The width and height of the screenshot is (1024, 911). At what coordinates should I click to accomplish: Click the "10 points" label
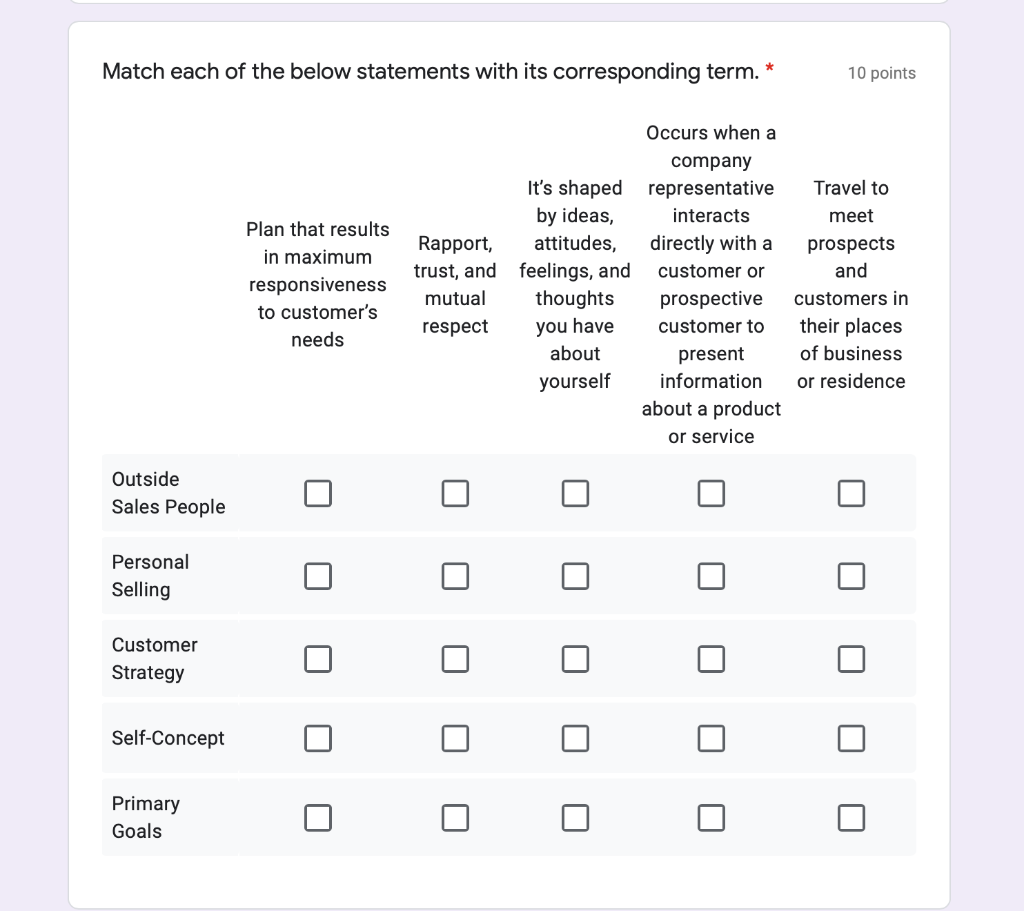(x=881, y=72)
